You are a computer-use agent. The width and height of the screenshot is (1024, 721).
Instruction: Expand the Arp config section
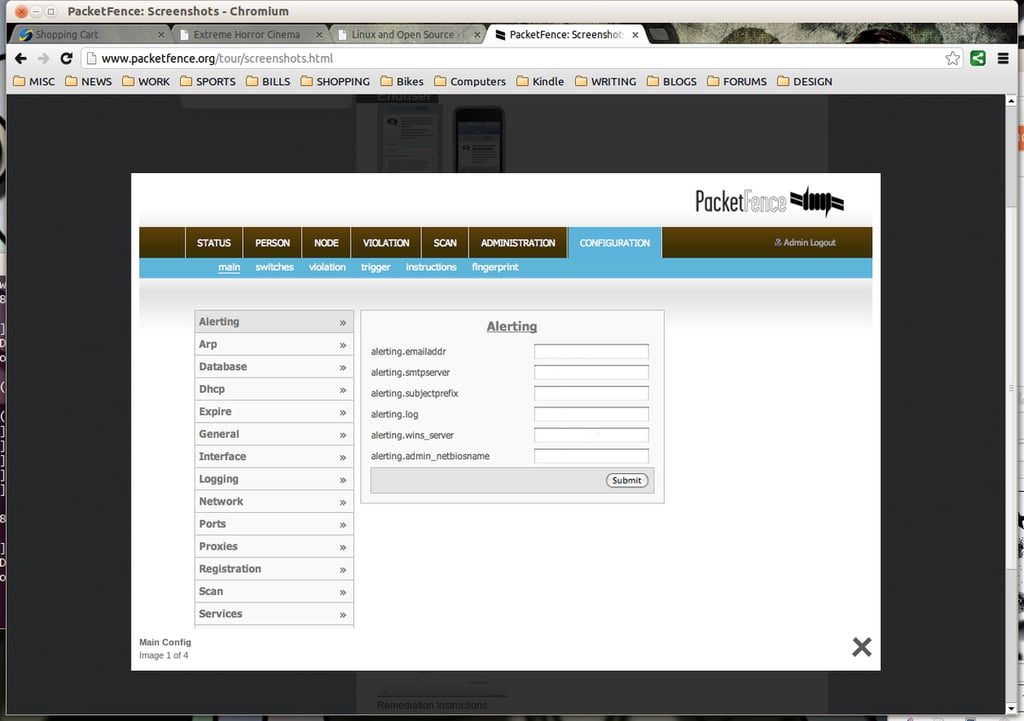[x=274, y=345]
